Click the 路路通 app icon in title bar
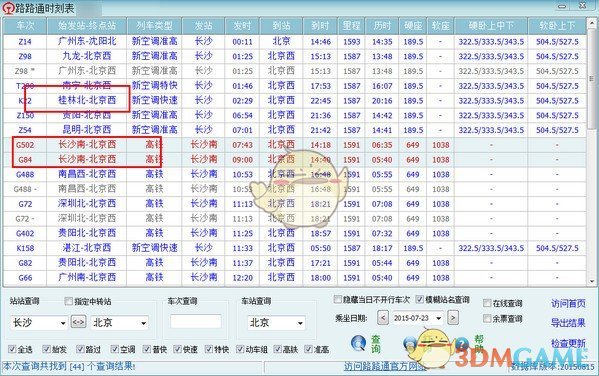Viewport: 599px width, 376px height. click(x=8, y=8)
